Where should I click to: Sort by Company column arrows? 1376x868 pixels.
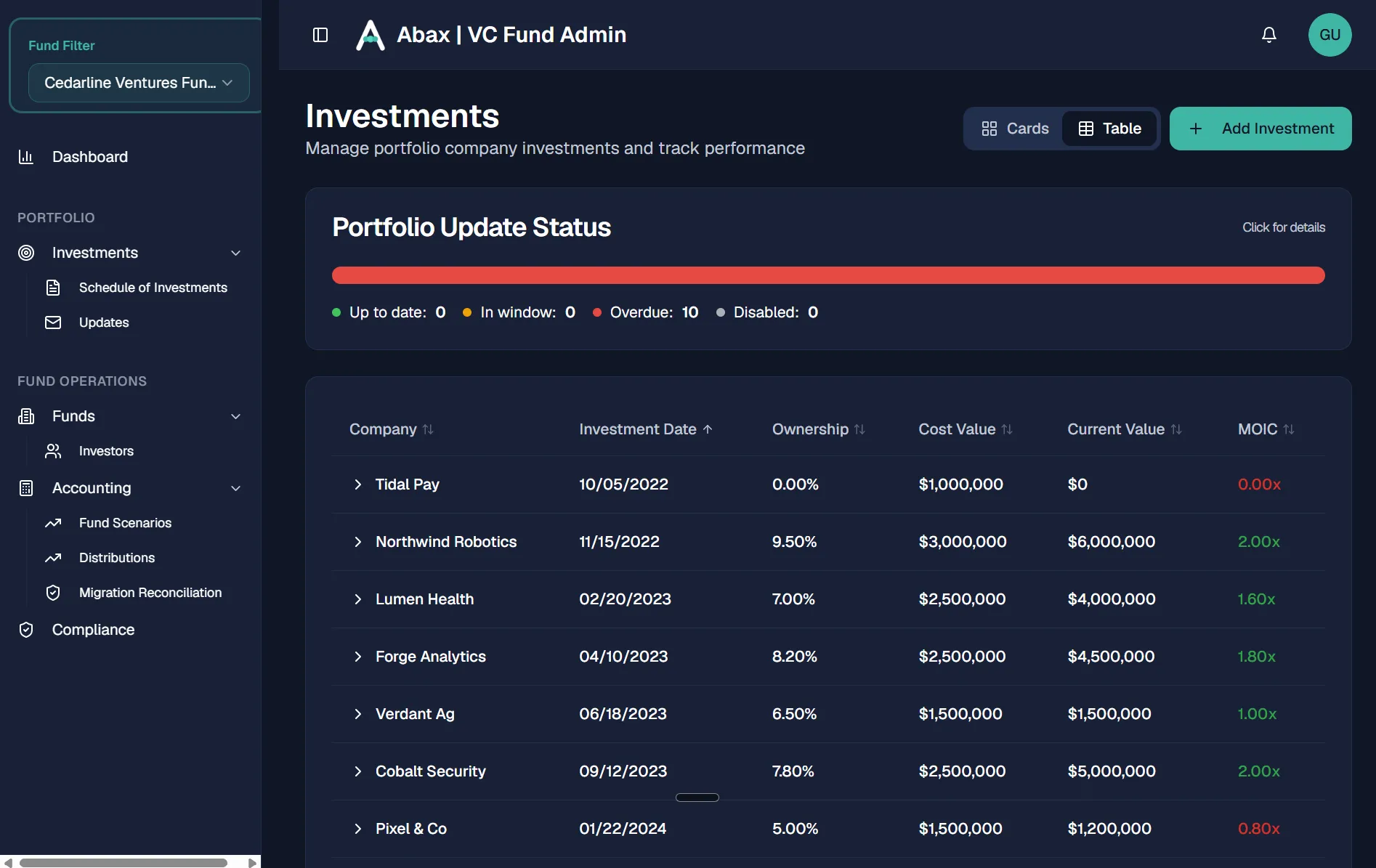(428, 429)
